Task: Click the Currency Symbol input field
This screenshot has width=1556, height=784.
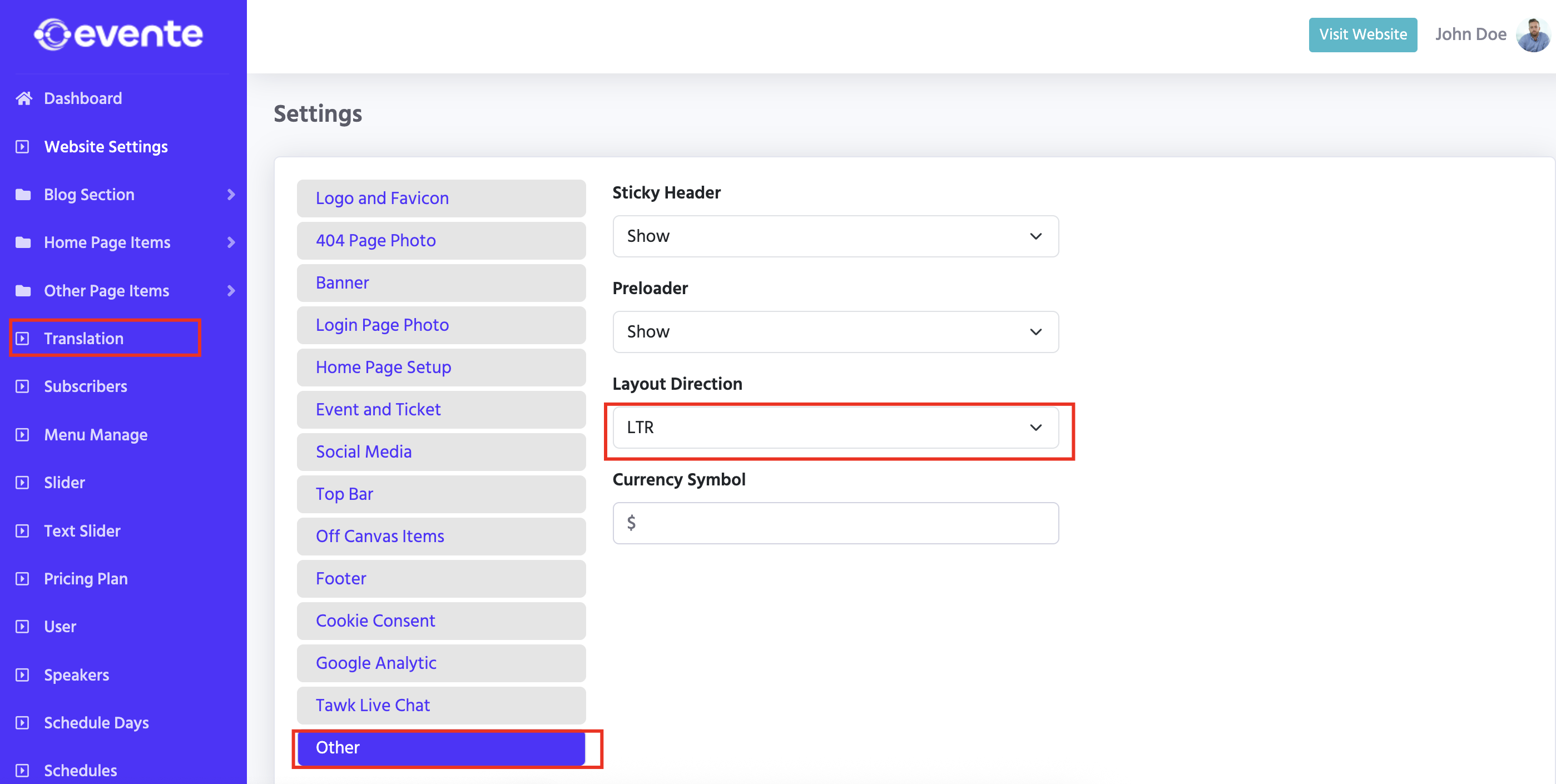Action: coord(835,523)
